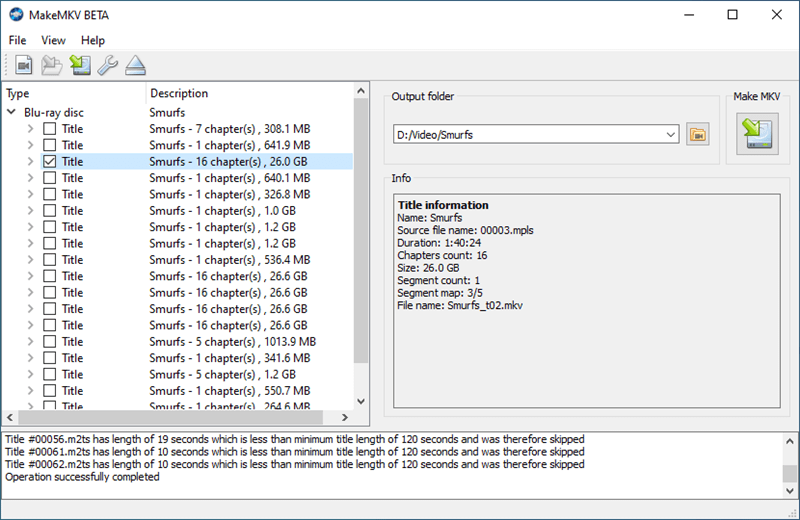Open Preferences via the wrench icon
The height and width of the screenshot is (520, 800).
108,65
